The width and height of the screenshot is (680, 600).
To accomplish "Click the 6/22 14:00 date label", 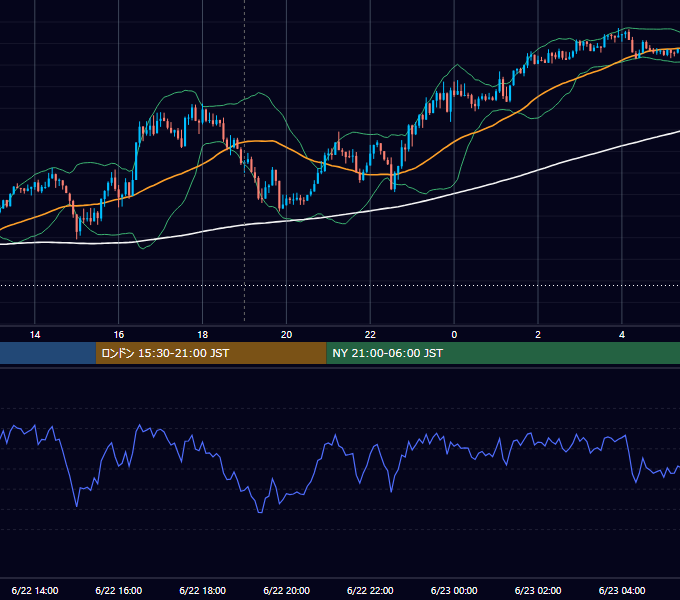I will [35, 590].
